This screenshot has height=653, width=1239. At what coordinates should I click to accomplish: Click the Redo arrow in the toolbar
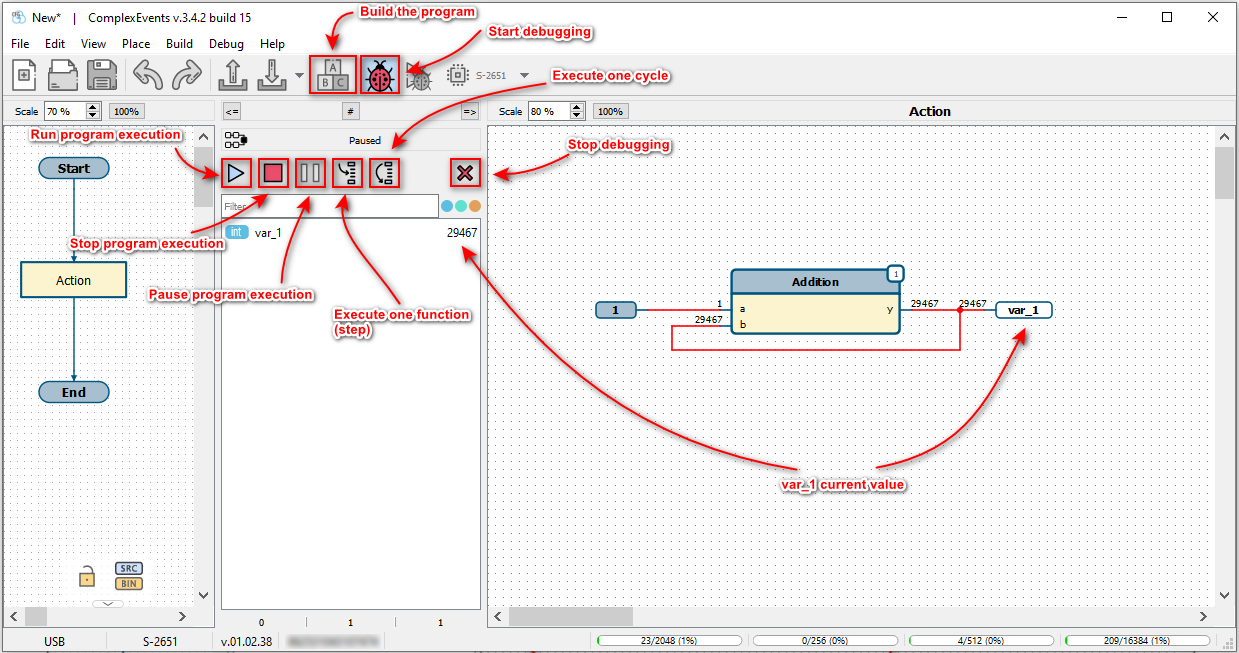(x=186, y=75)
